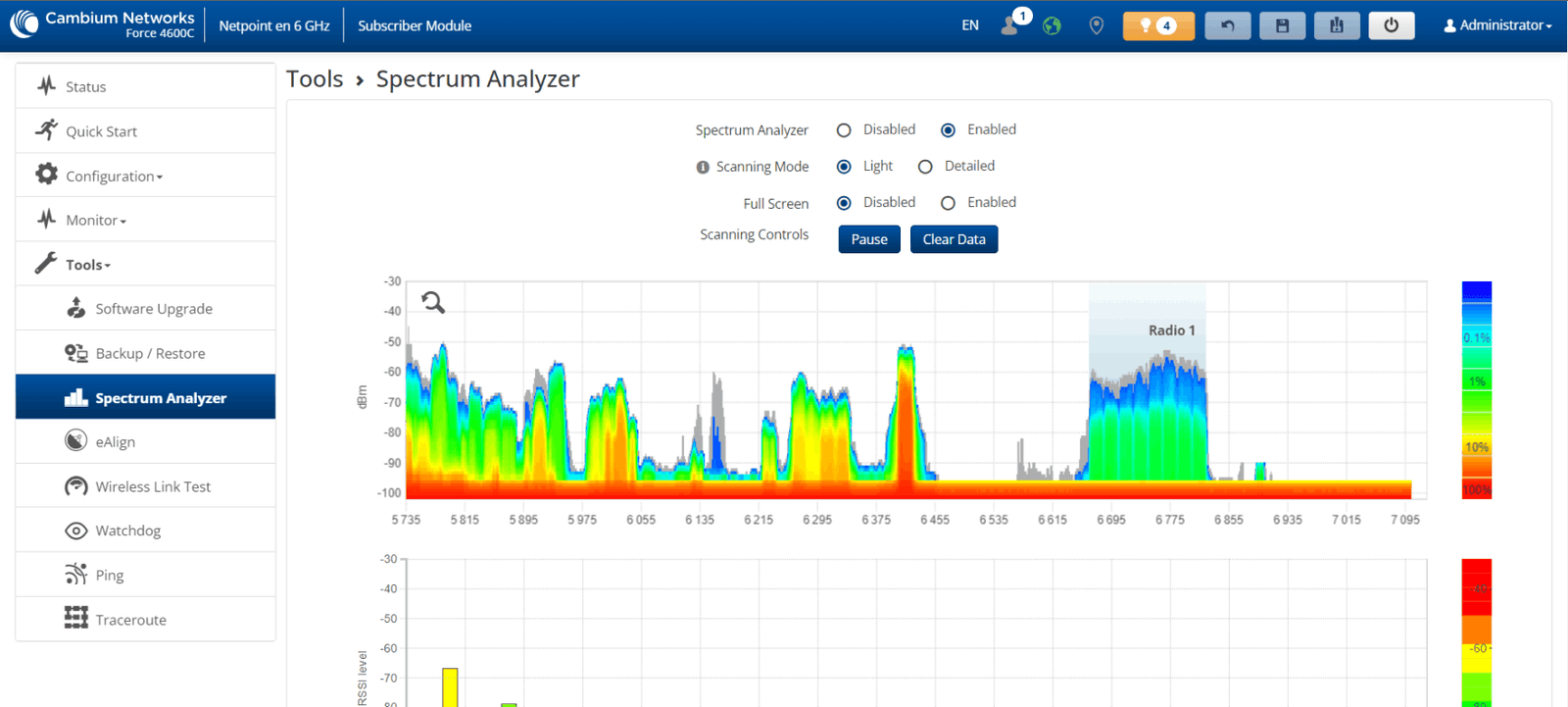Click the notifications lightbulb button
1568x707 pixels.
coord(1157,25)
